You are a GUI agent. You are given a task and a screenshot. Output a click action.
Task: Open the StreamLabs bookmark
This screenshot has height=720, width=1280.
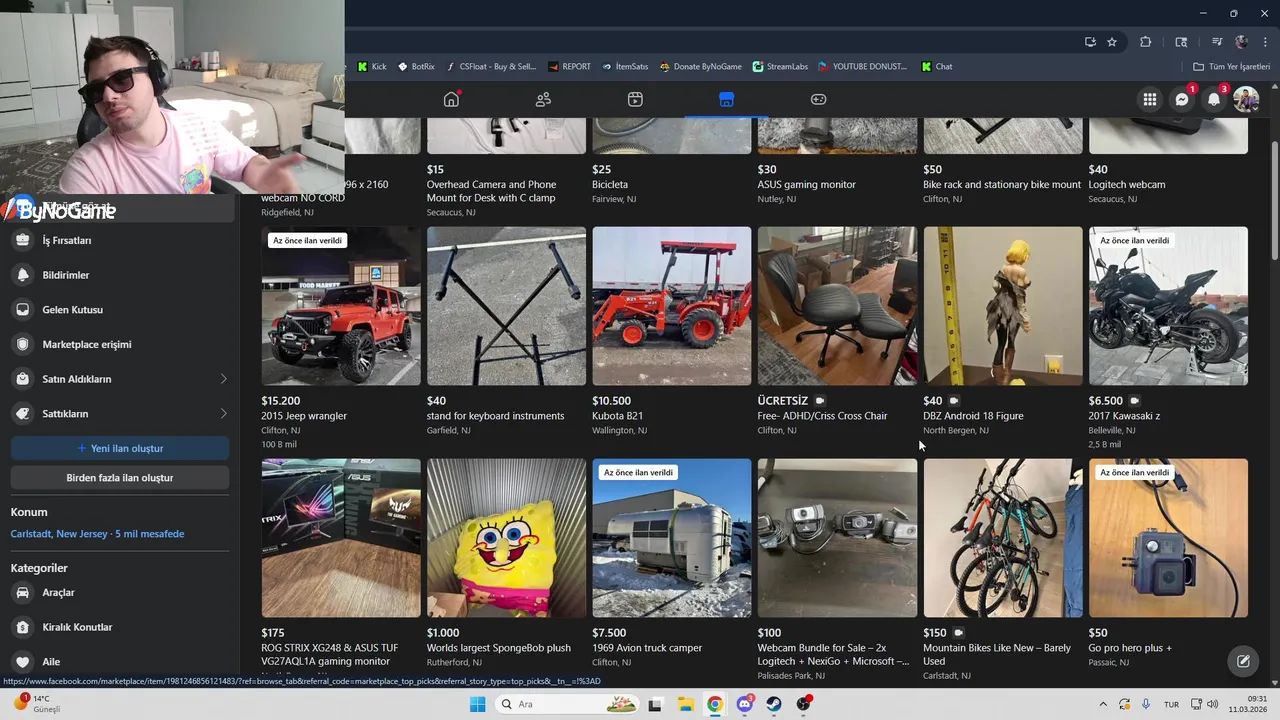pos(780,67)
